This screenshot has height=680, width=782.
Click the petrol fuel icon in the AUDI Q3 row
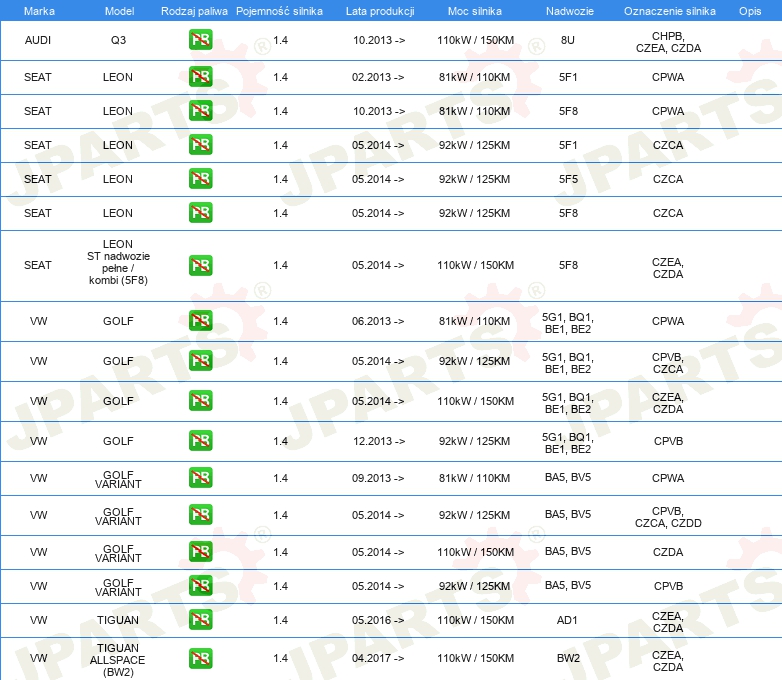point(200,40)
